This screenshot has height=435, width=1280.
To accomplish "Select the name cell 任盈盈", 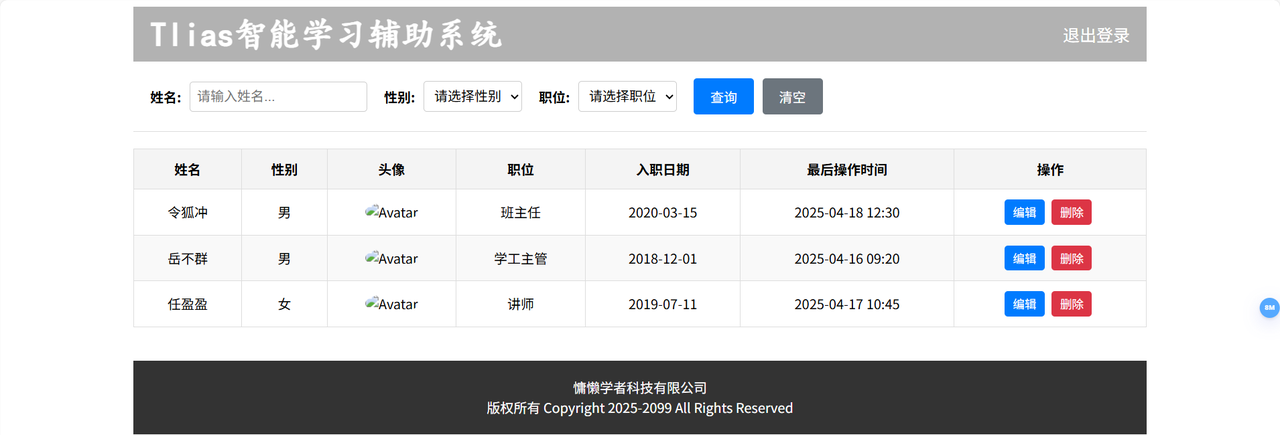I will click(x=187, y=304).
